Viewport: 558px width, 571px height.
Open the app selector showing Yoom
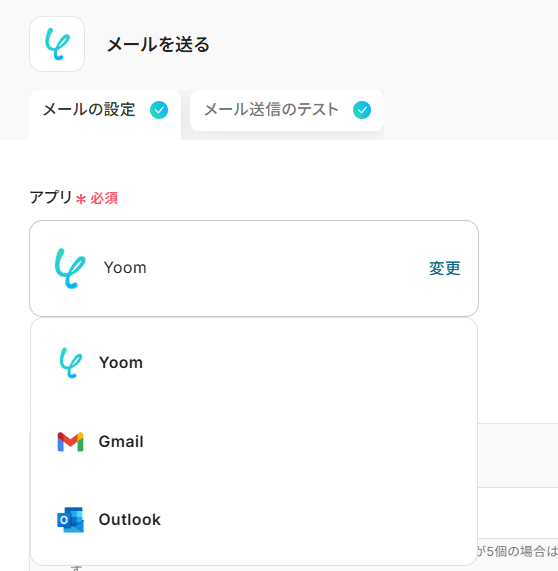click(x=254, y=268)
